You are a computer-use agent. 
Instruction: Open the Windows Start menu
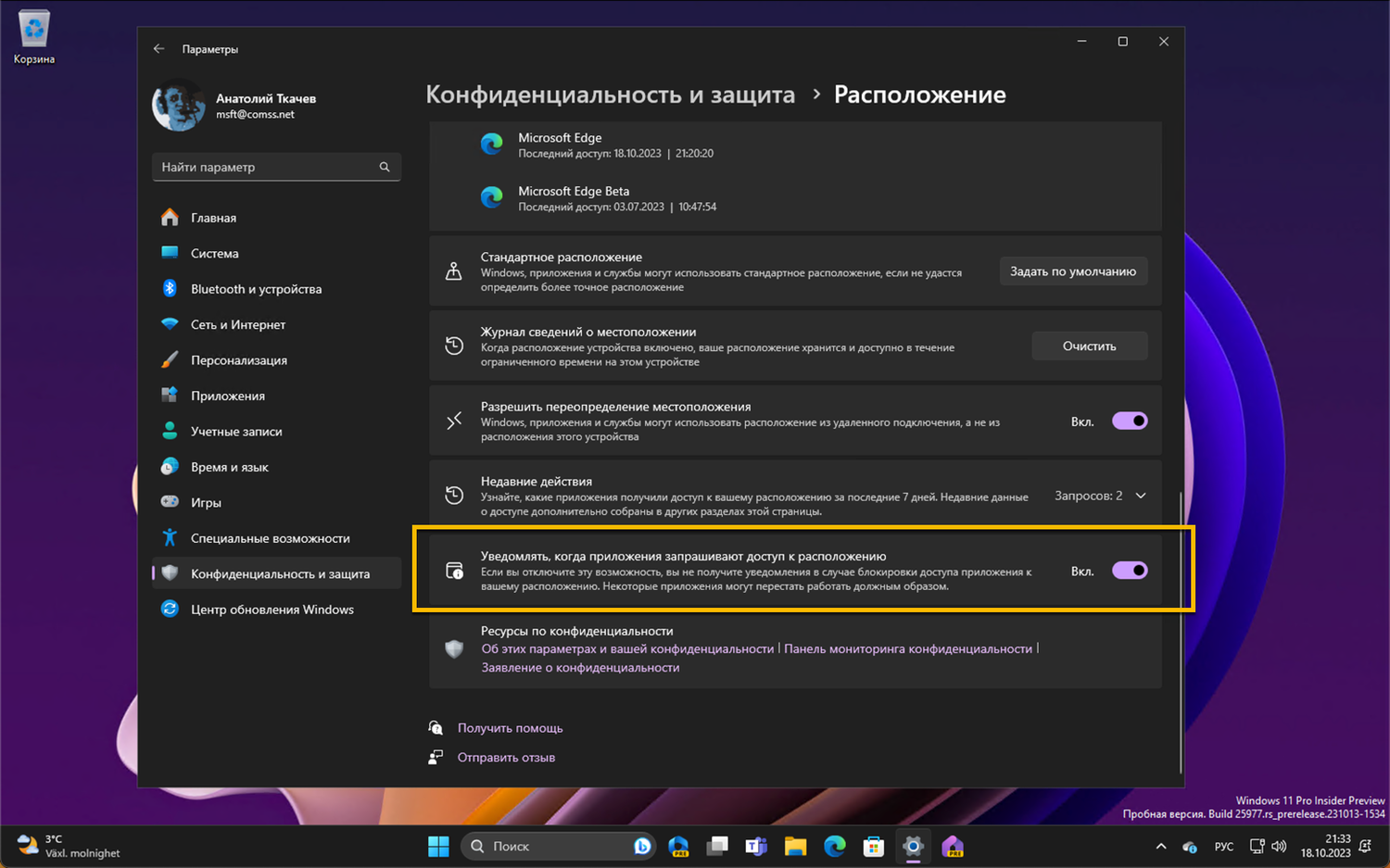click(438, 846)
